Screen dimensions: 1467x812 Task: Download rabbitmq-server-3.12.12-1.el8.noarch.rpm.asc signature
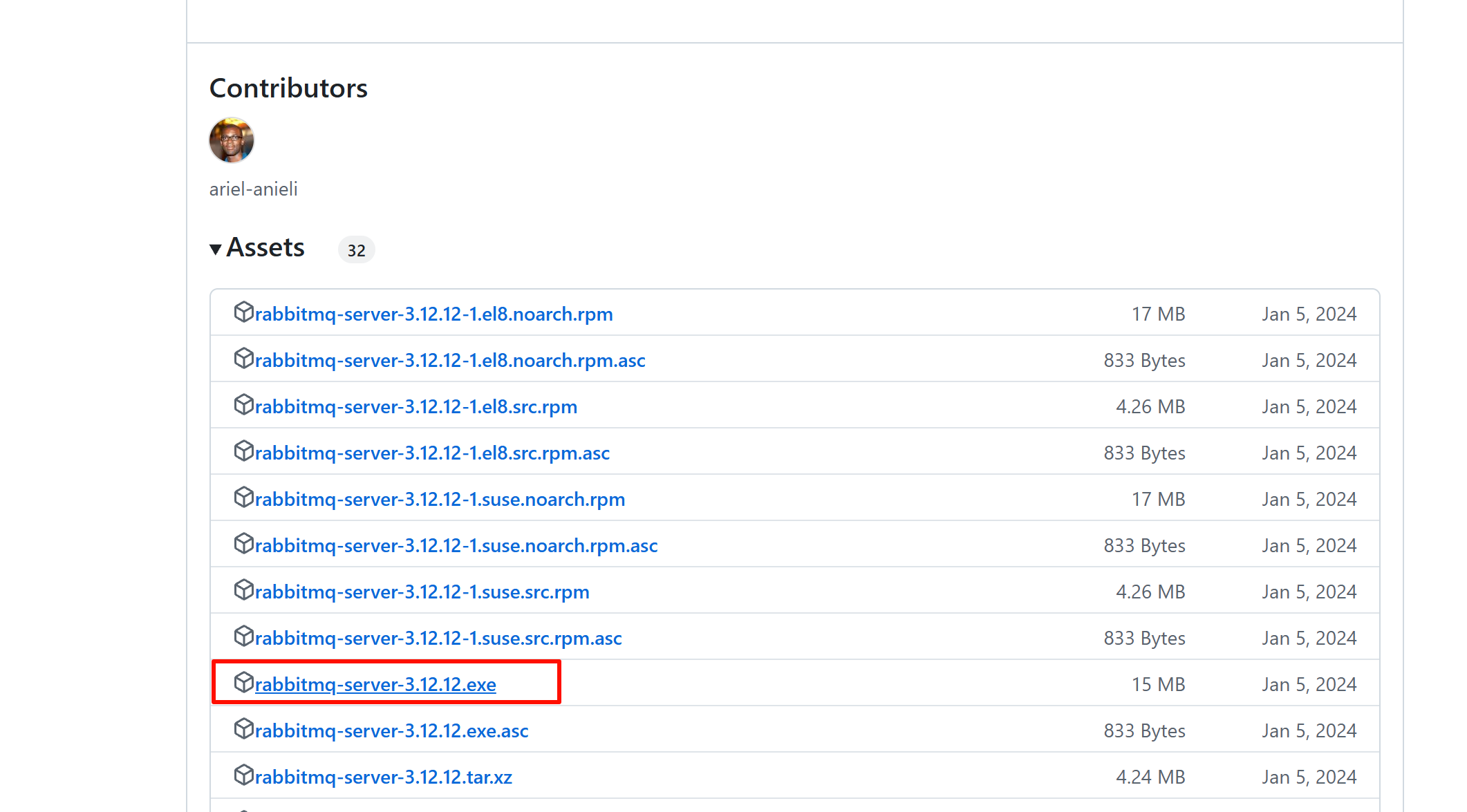pyautogui.click(x=450, y=360)
